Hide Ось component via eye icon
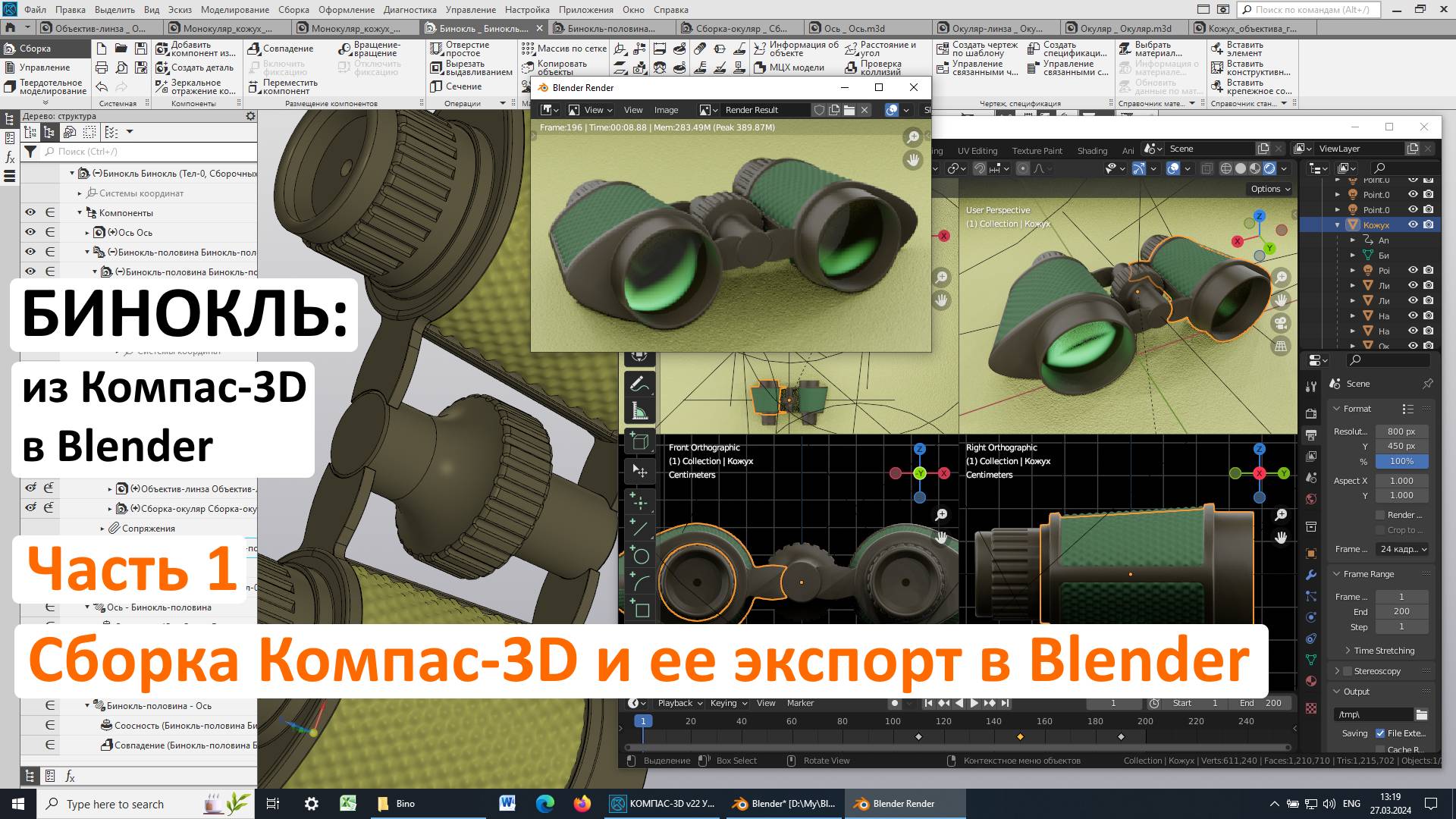This screenshot has width=1456, height=819. 30,232
